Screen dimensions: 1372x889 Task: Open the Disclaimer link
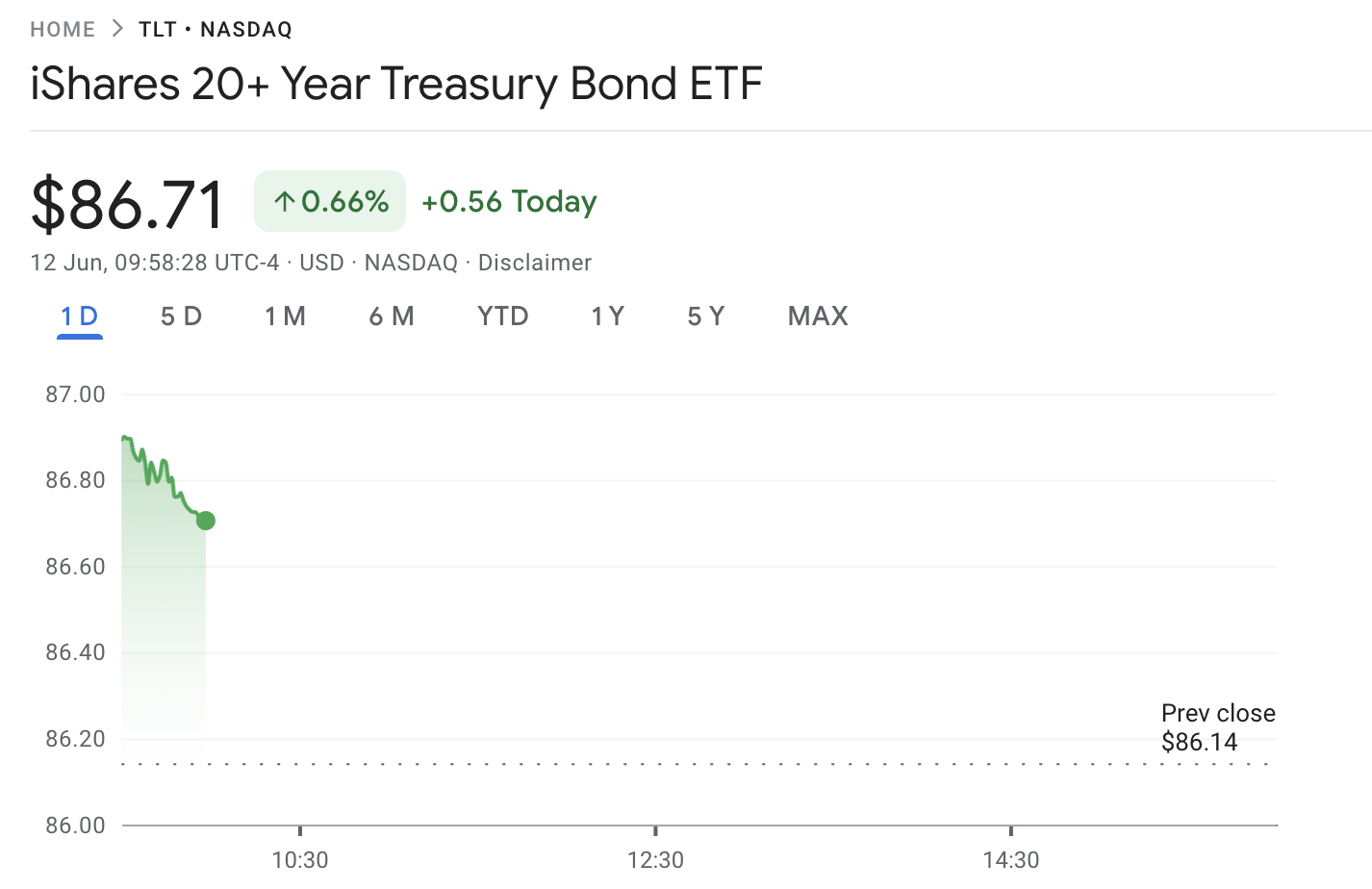click(535, 263)
